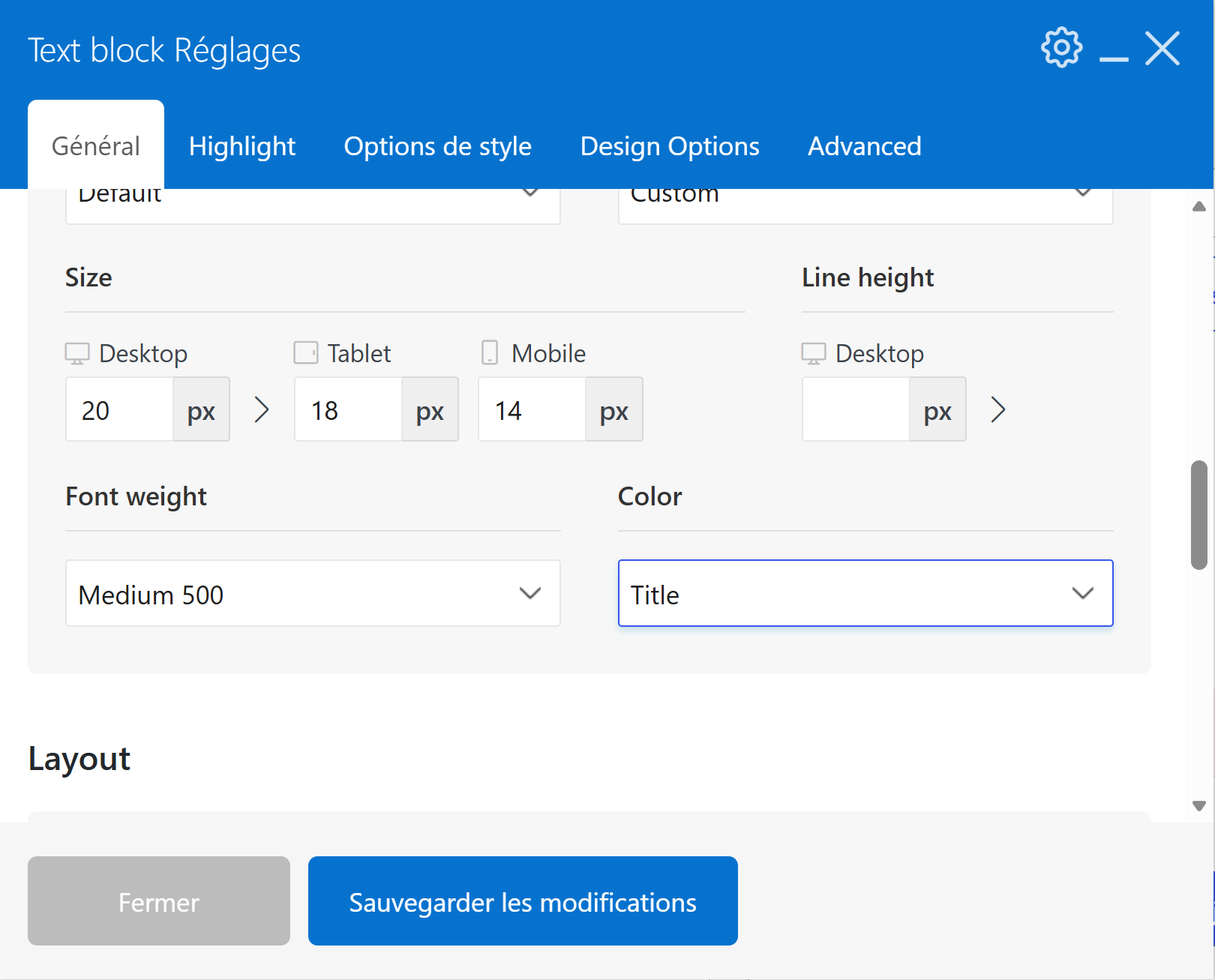Viewport: 1215px width, 980px height.
Task: Switch to the Général tab
Action: pyautogui.click(x=96, y=145)
